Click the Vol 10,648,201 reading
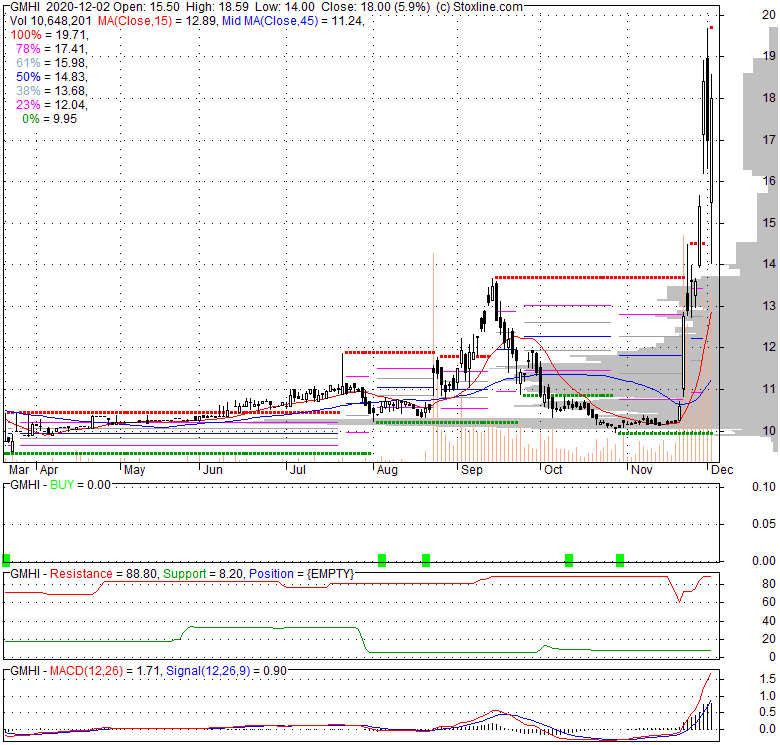 pyautogui.click(x=51, y=21)
